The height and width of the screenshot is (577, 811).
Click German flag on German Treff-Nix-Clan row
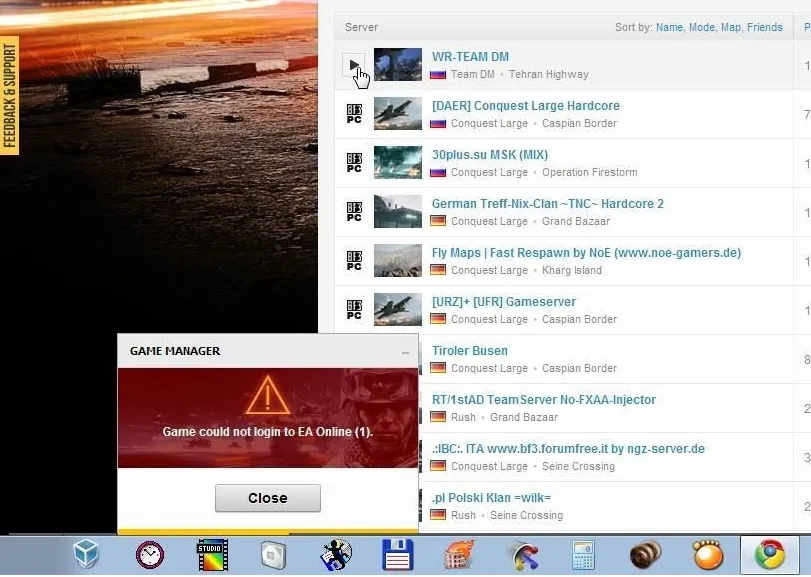[x=438, y=221]
